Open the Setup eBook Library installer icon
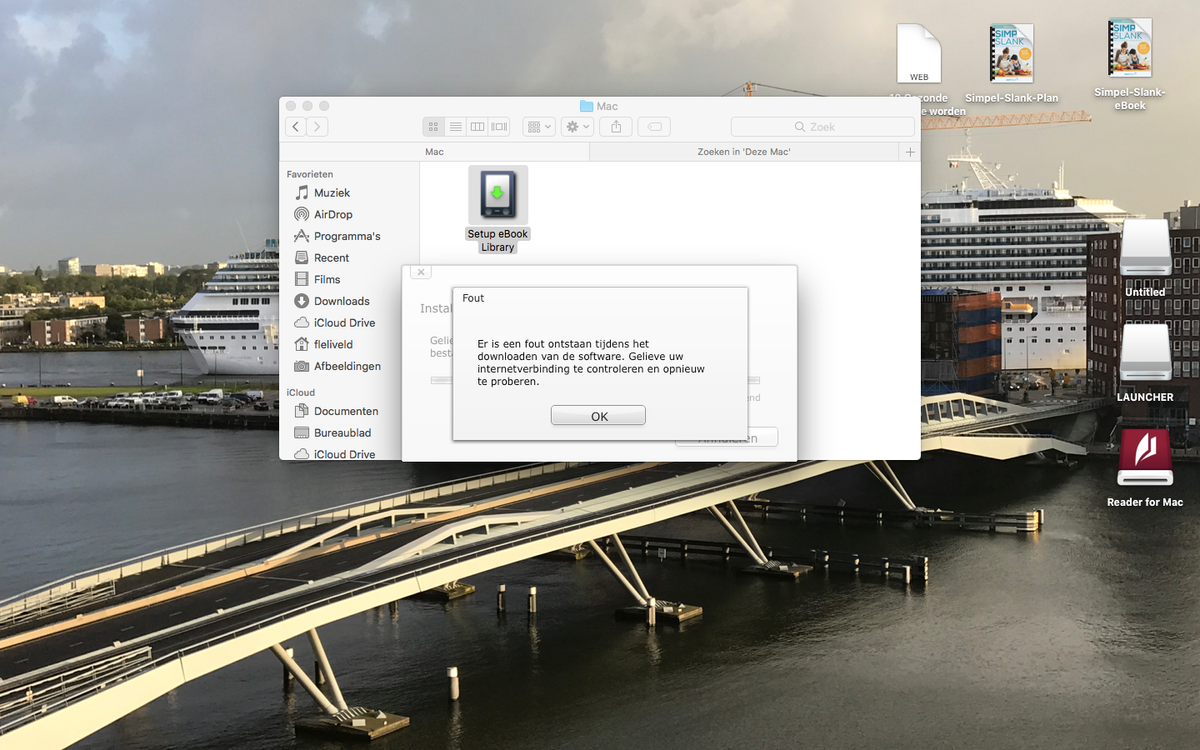1200x750 pixels. [x=497, y=196]
